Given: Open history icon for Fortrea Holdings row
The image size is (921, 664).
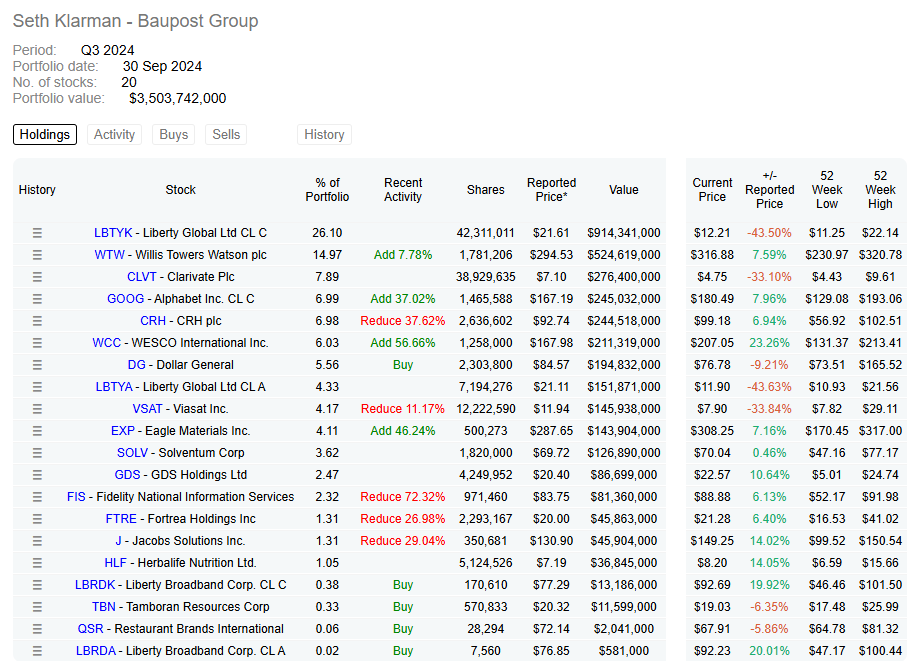Looking at the screenshot, I should [37, 519].
